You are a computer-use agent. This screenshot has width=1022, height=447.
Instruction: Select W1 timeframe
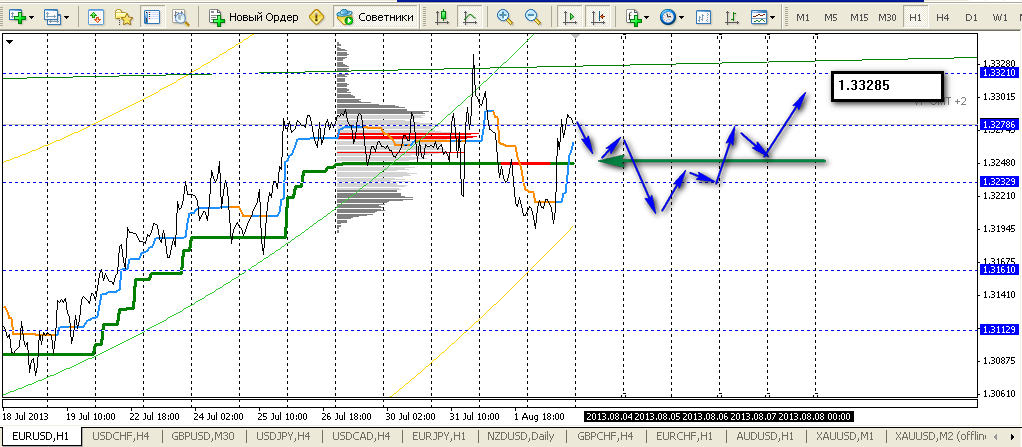1000,18
